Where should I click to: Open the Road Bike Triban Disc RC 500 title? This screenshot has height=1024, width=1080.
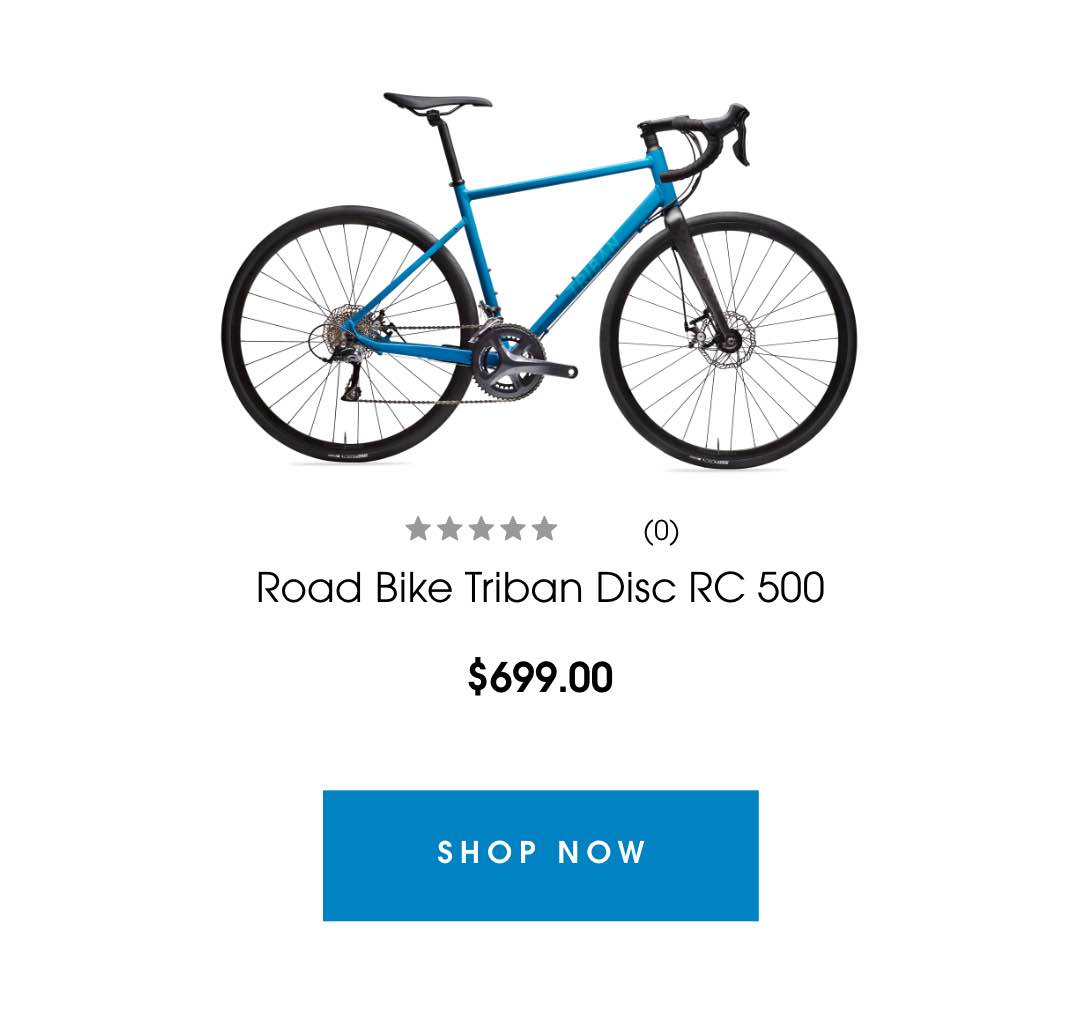tap(540, 587)
